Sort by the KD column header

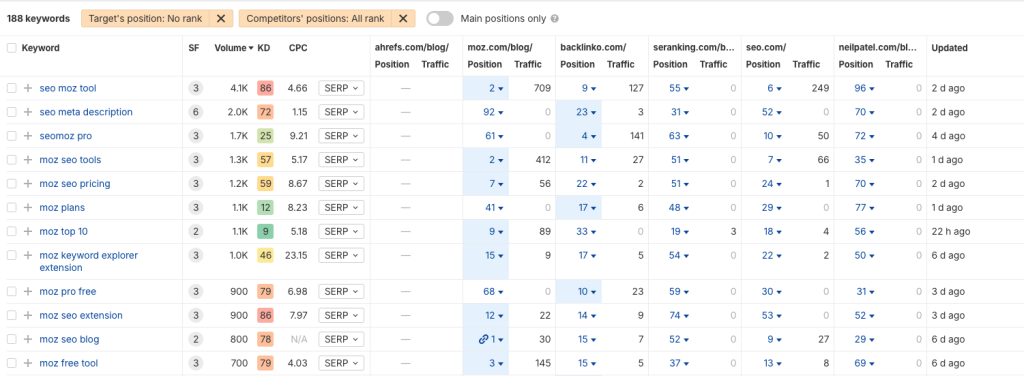click(264, 48)
